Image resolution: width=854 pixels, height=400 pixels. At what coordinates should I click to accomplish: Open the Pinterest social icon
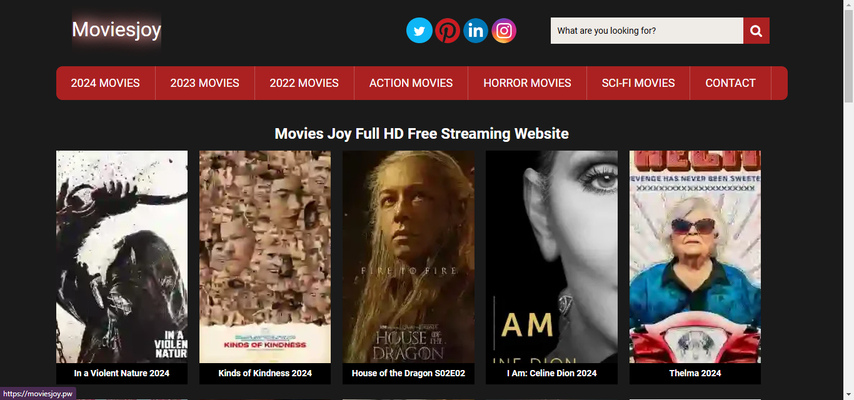pos(447,31)
